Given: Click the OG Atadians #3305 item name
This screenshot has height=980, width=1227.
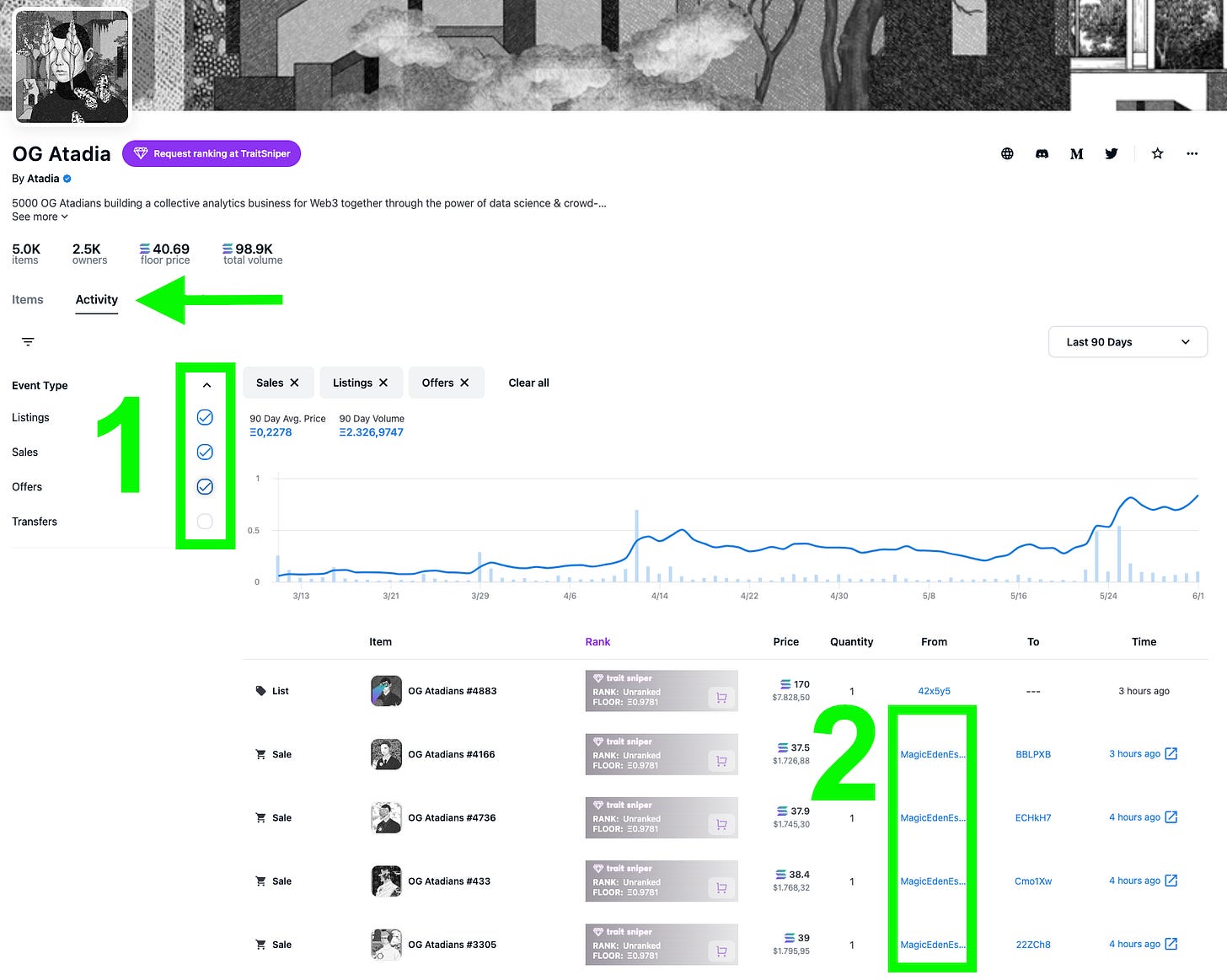Looking at the screenshot, I should tap(453, 945).
